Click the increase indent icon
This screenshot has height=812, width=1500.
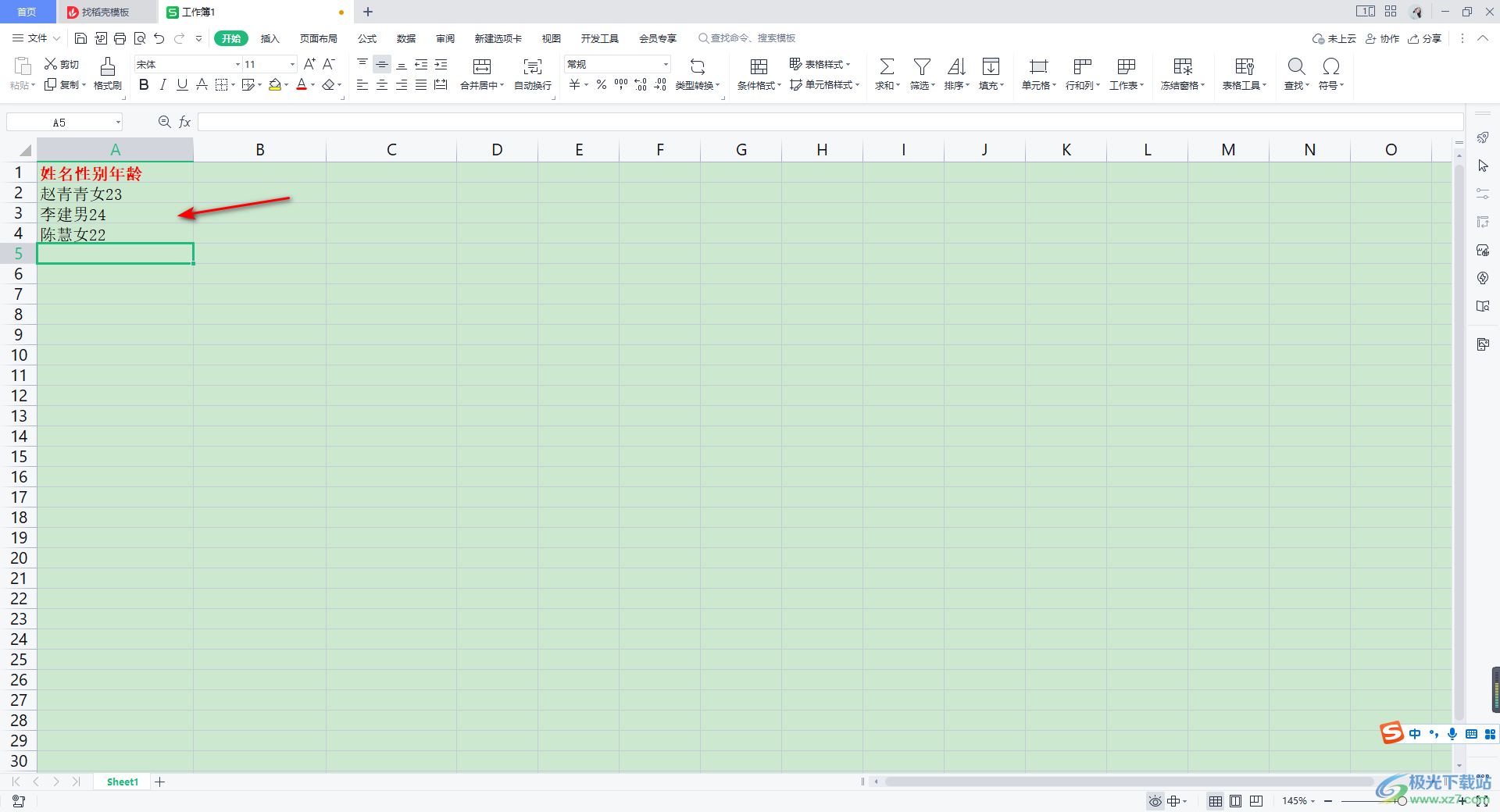coord(441,64)
